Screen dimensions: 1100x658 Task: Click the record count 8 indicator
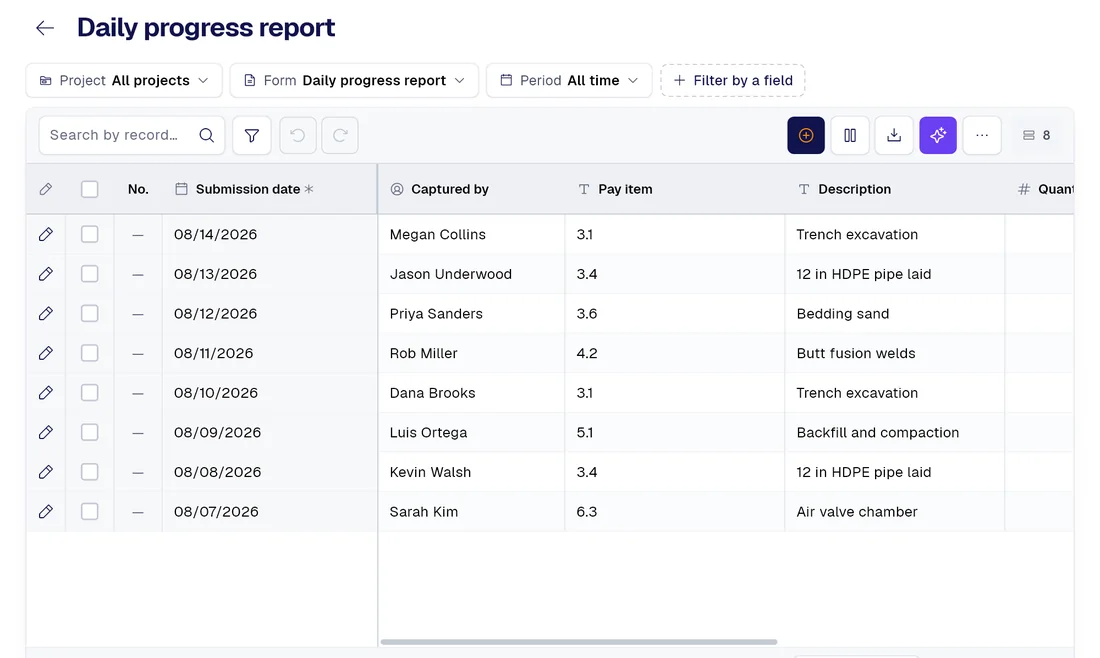pyautogui.click(x=1036, y=135)
